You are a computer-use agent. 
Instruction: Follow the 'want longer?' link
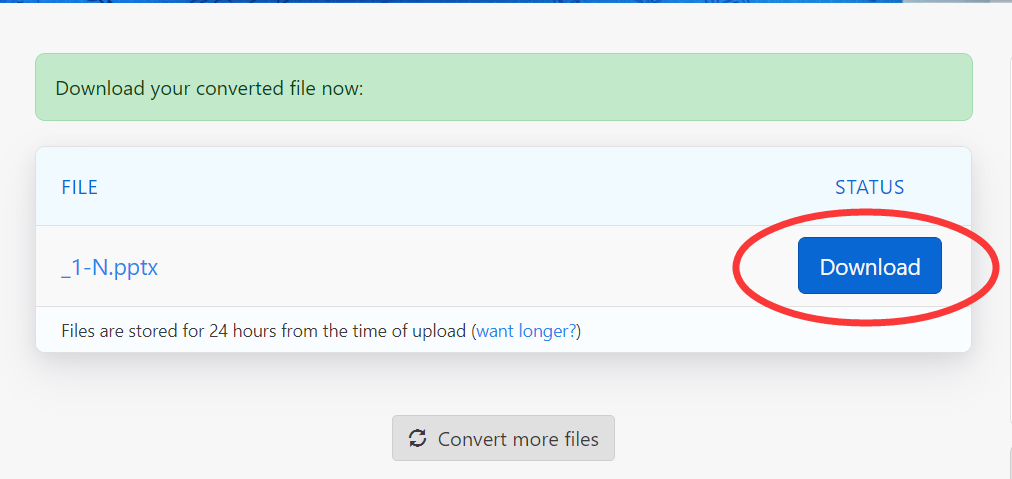pos(526,331)
